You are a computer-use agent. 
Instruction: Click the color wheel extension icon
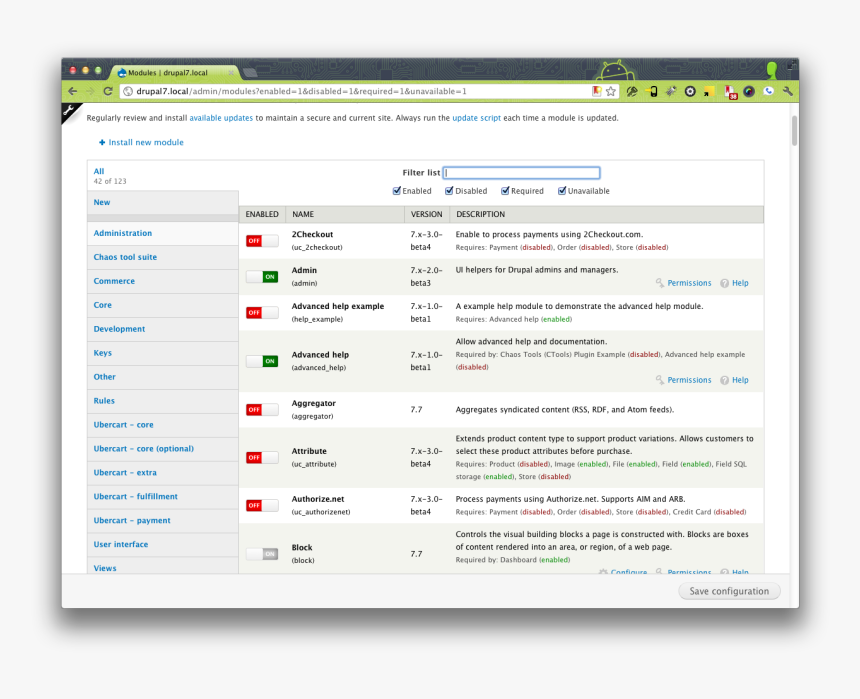pos(749,92)
